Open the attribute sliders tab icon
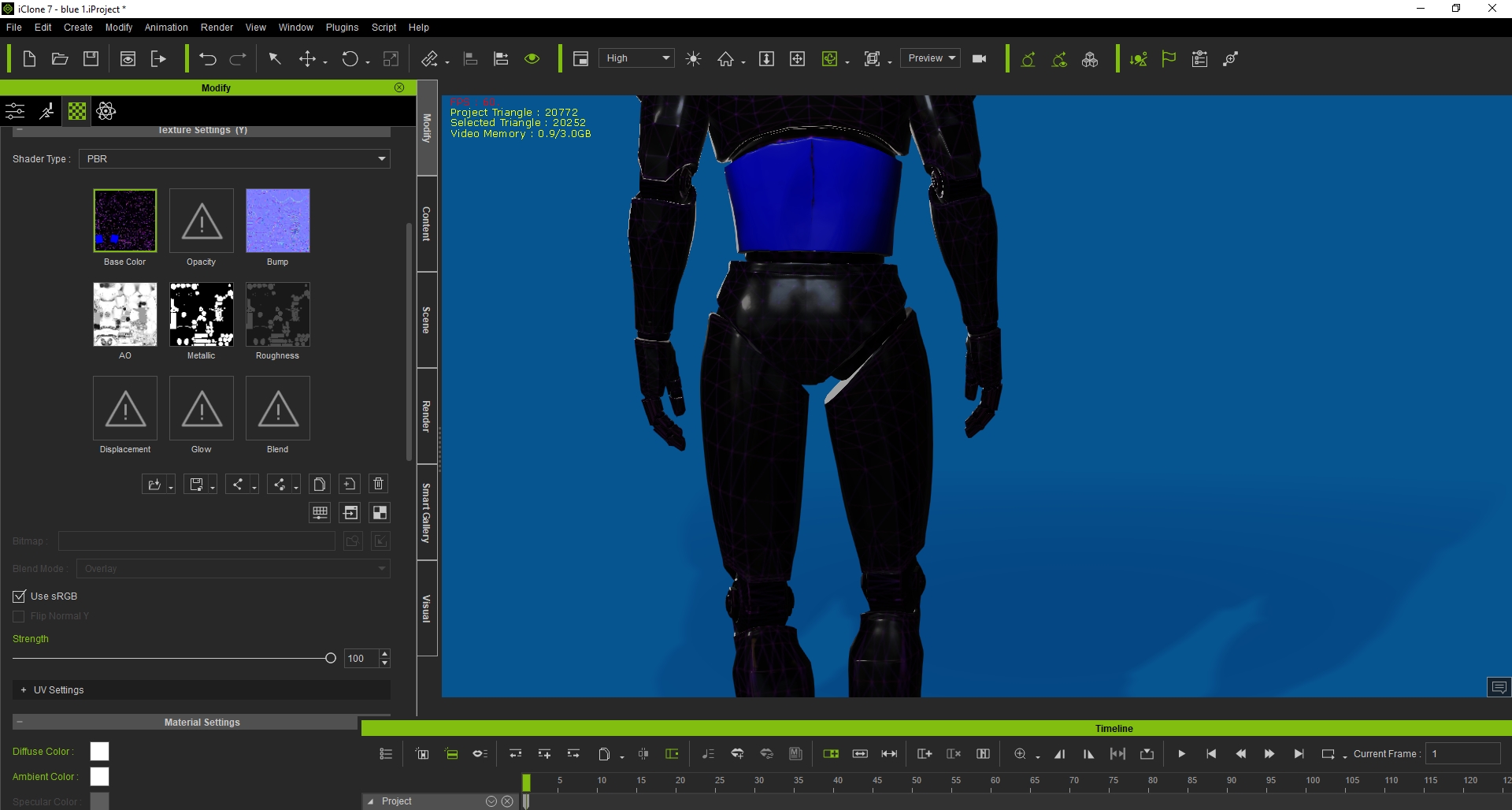 15,111
